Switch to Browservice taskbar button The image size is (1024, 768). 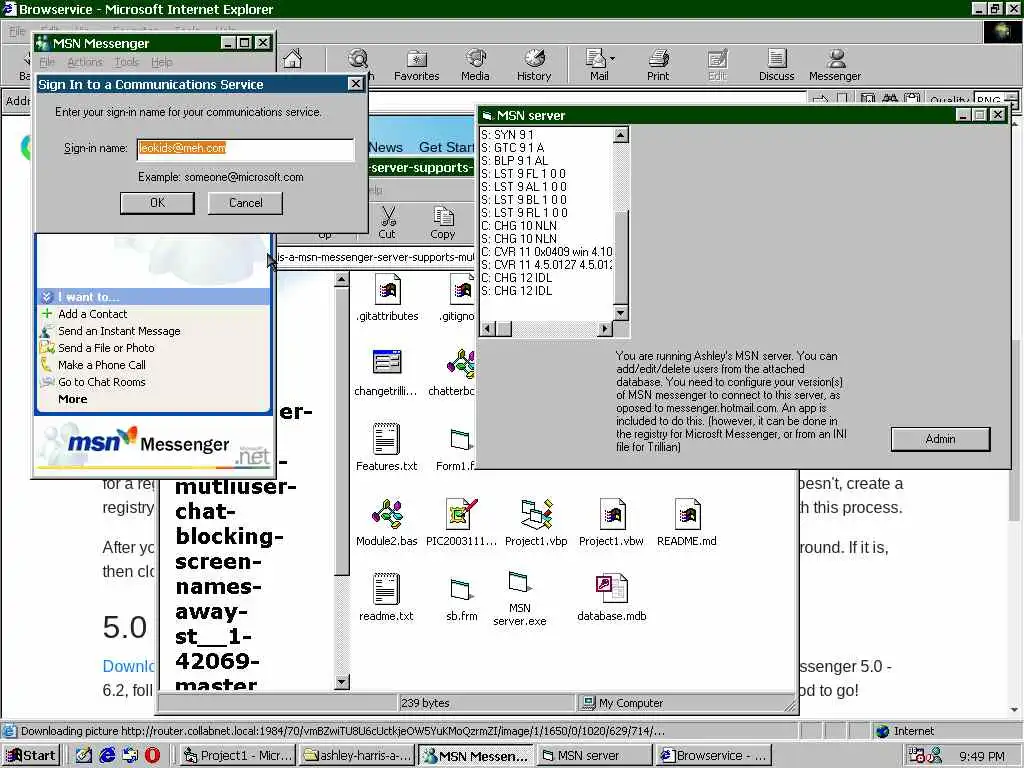714,756
